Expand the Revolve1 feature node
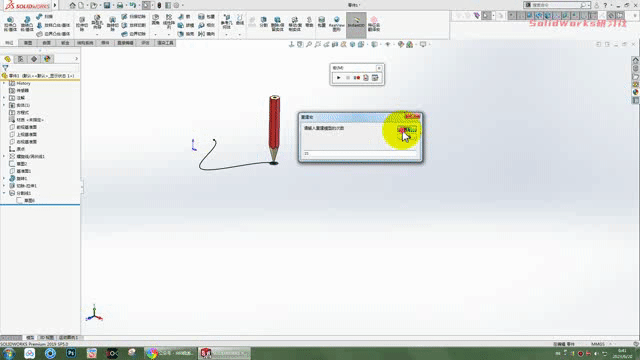Screen dimensions: 640x360 [4, 178]
